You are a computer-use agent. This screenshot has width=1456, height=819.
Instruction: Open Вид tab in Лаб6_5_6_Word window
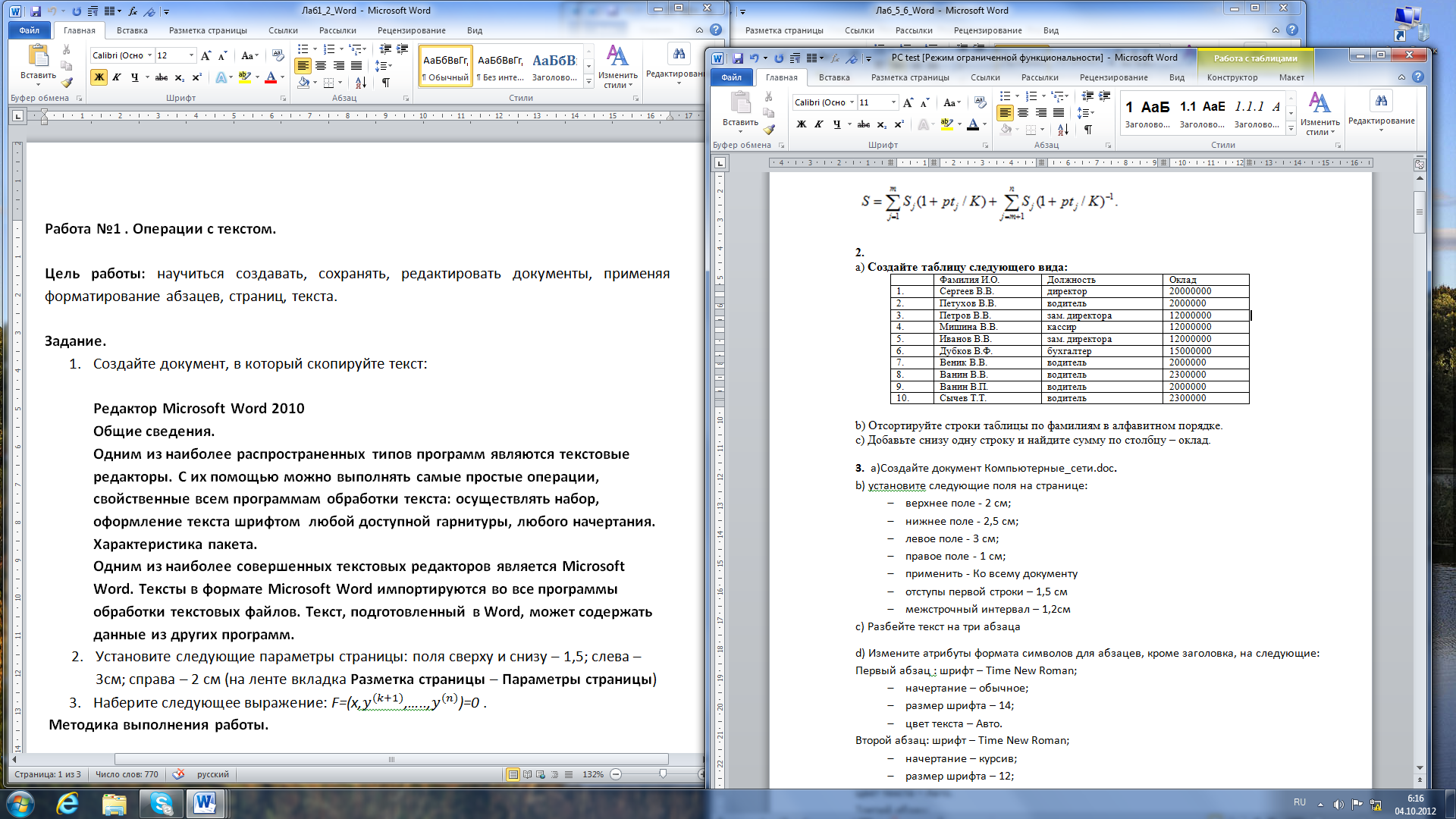click(x=1050, y=30)
